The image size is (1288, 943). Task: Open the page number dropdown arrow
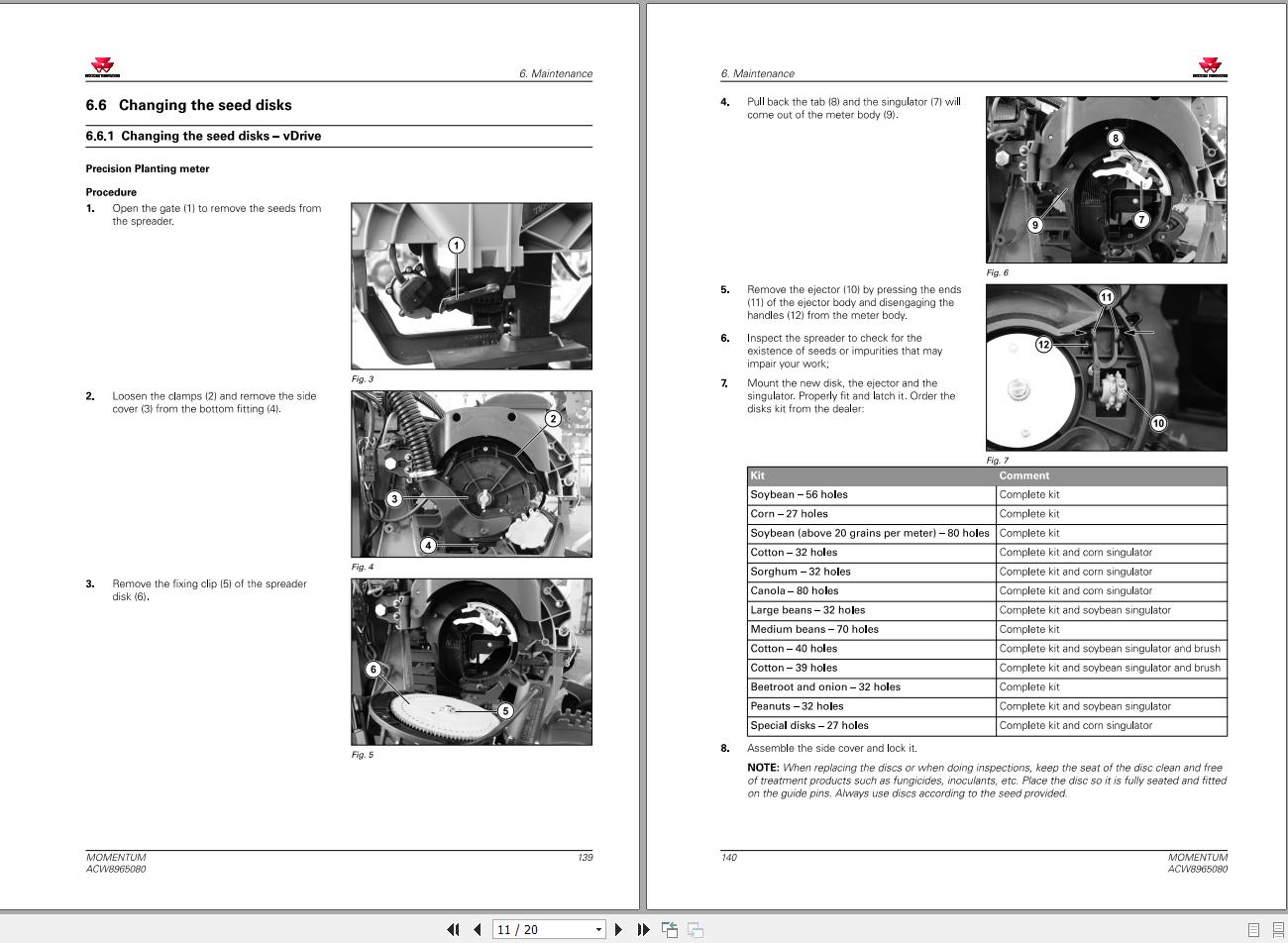(598, 929)
